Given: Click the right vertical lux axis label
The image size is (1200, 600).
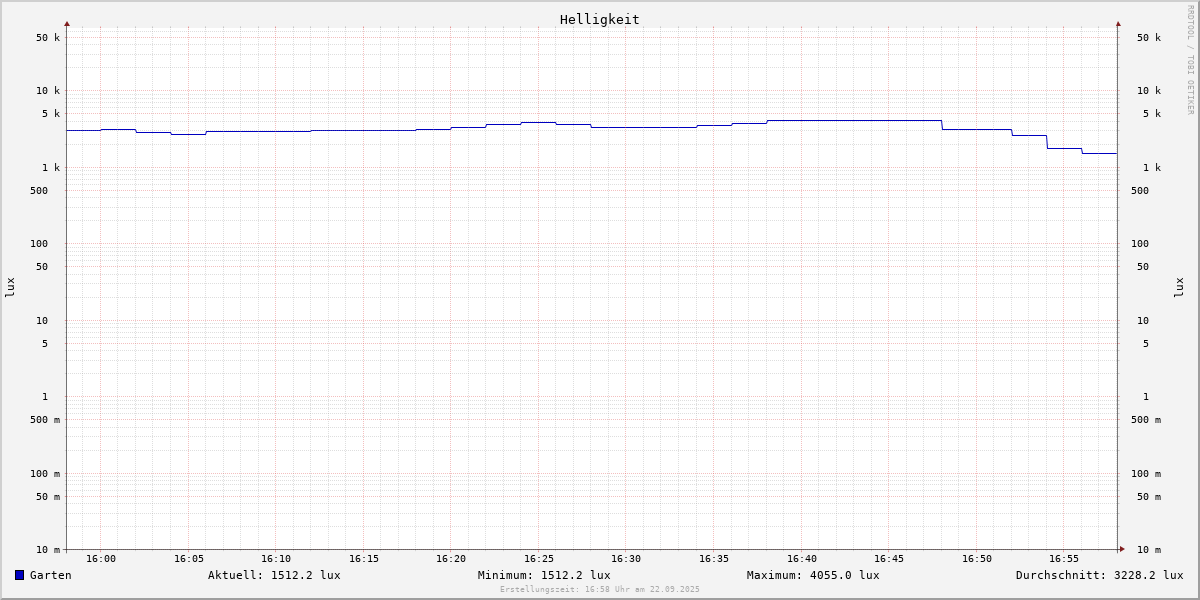Looking at the screenshot, I should (x=1179, y=287).
